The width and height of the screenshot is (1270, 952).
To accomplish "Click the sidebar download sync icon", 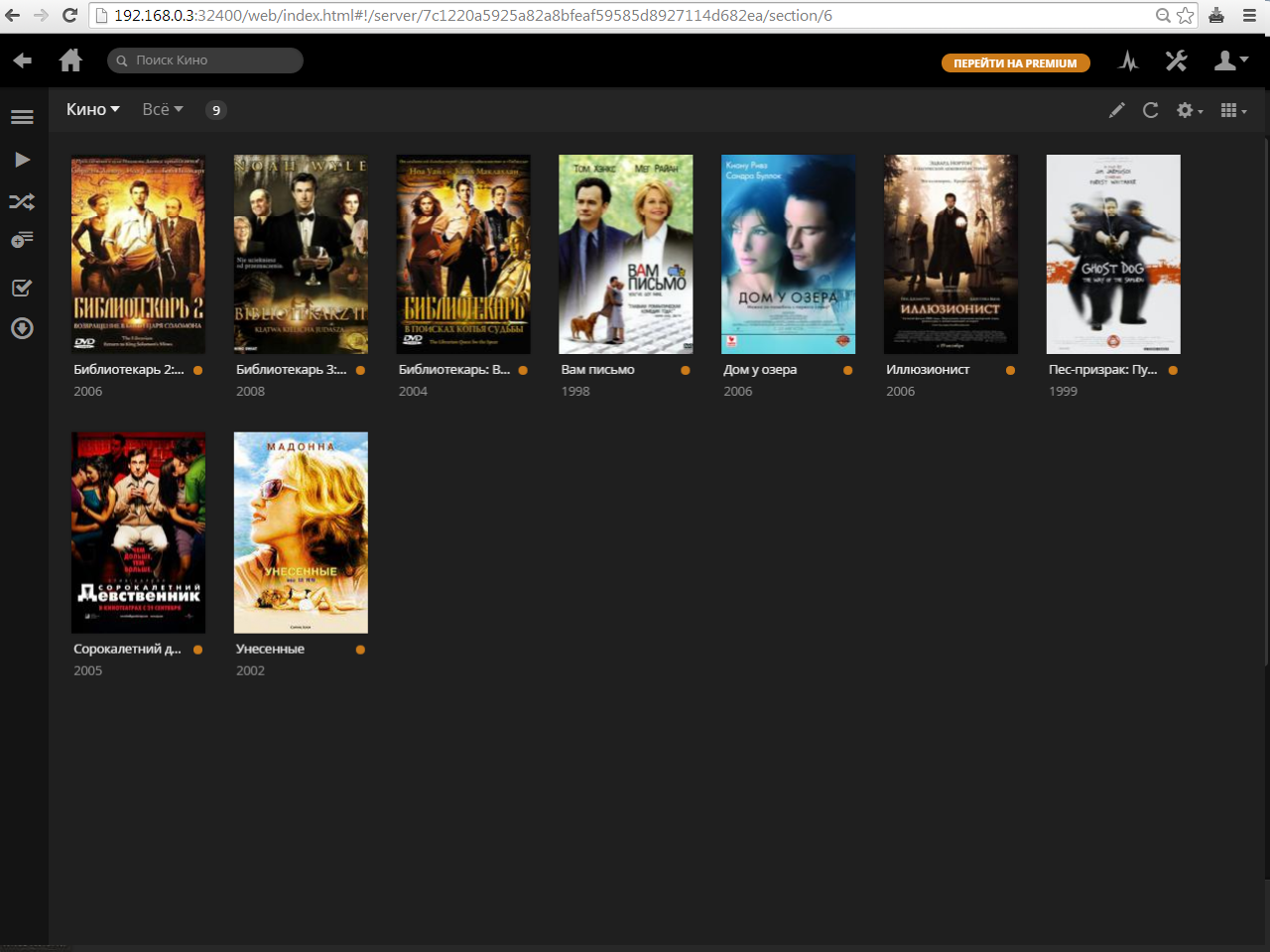I will tap(22, 328).
